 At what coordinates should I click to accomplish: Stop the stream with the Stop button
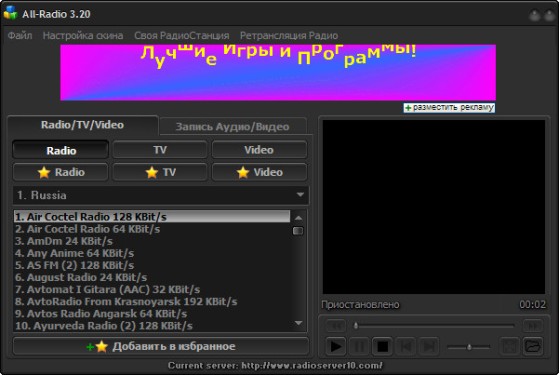pos(383,346)
